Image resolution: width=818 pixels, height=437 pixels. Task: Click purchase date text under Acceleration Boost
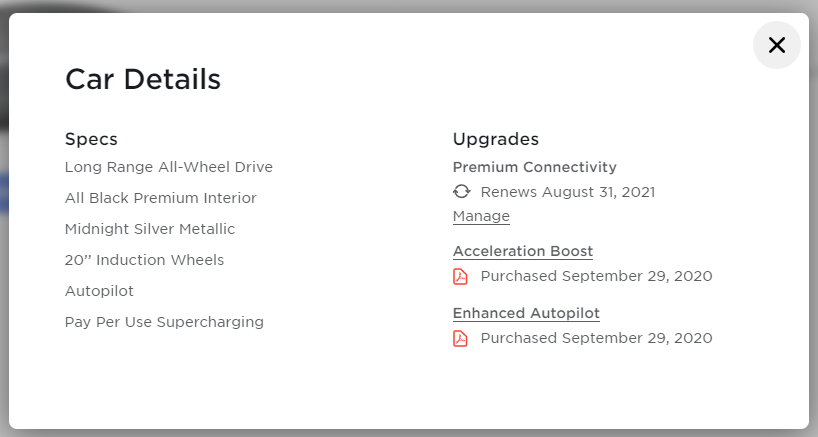(x=596, y=276)
